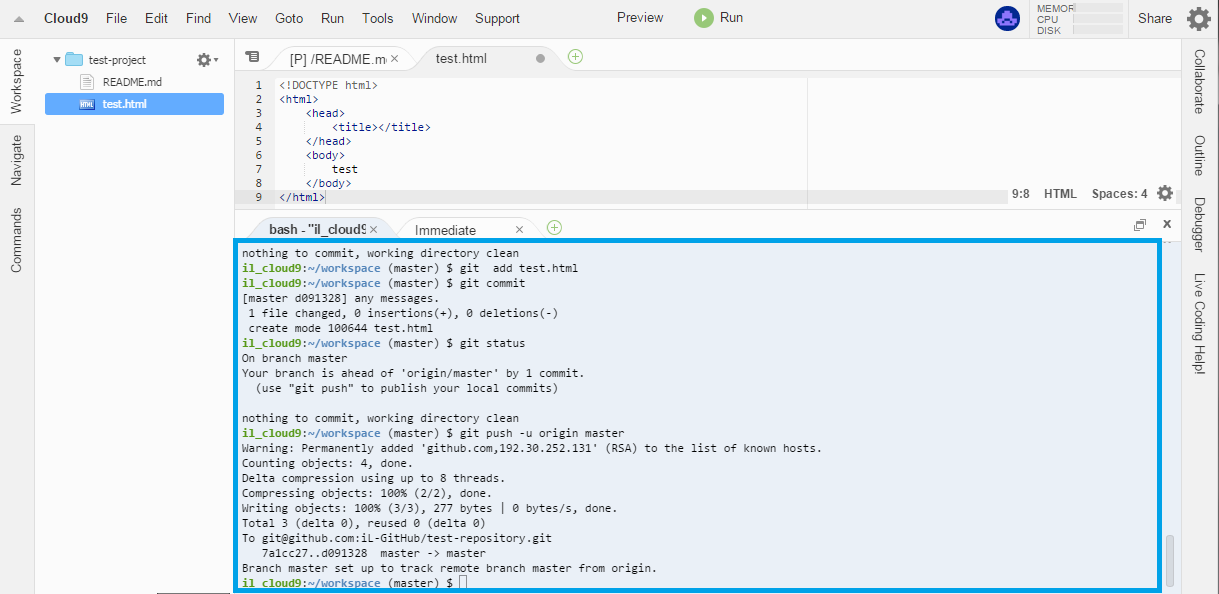Open the Cloud9 menu

click(x=67, y=18)
